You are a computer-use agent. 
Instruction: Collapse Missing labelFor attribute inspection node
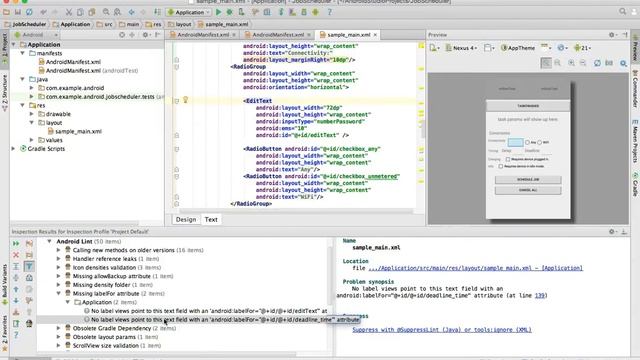point(58,293)
